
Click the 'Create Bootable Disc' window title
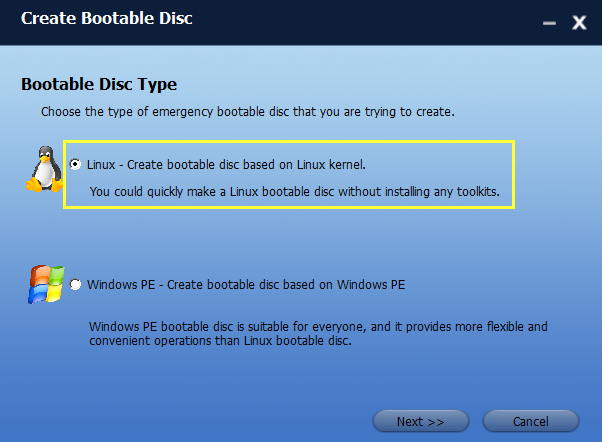click(x=107, y=19)
